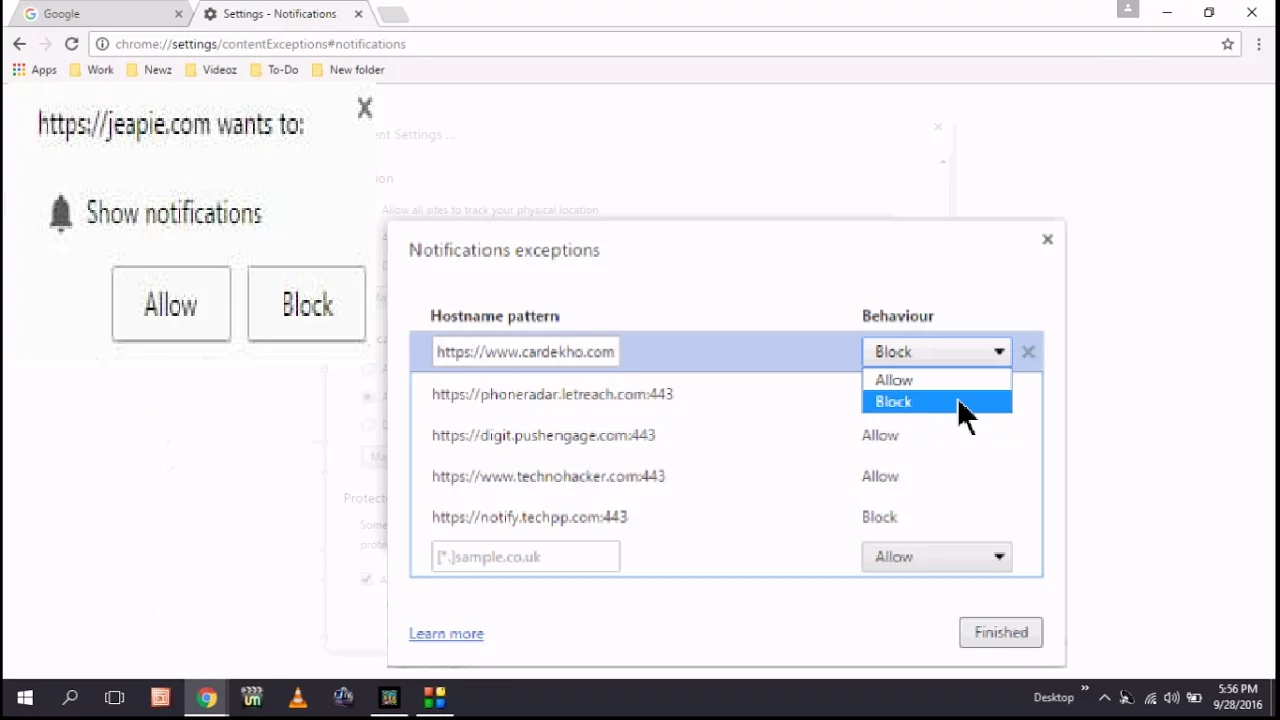Select the phoneradar.letreach.com:443 row
Image resolution: width=1280 pixels, height=720 pixels.
tap(726, 394)
